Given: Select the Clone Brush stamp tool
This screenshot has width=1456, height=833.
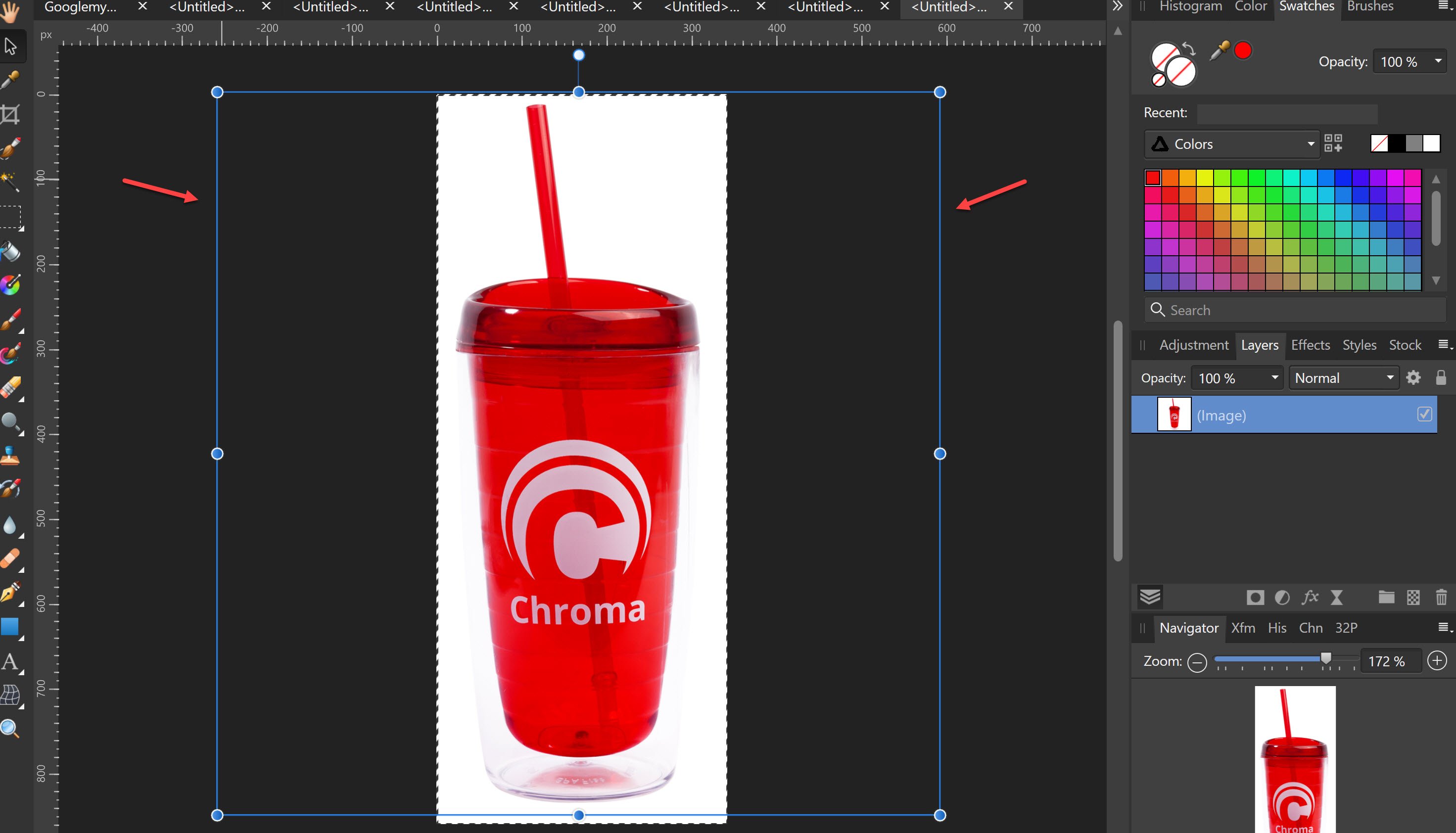Looking at the screenshot, I should (x=10, y=456).
